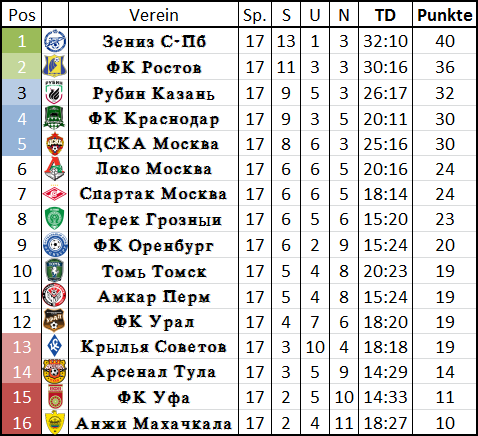Select the green position 1 cell
The image size is (478, 436).
tap(21, 41)
